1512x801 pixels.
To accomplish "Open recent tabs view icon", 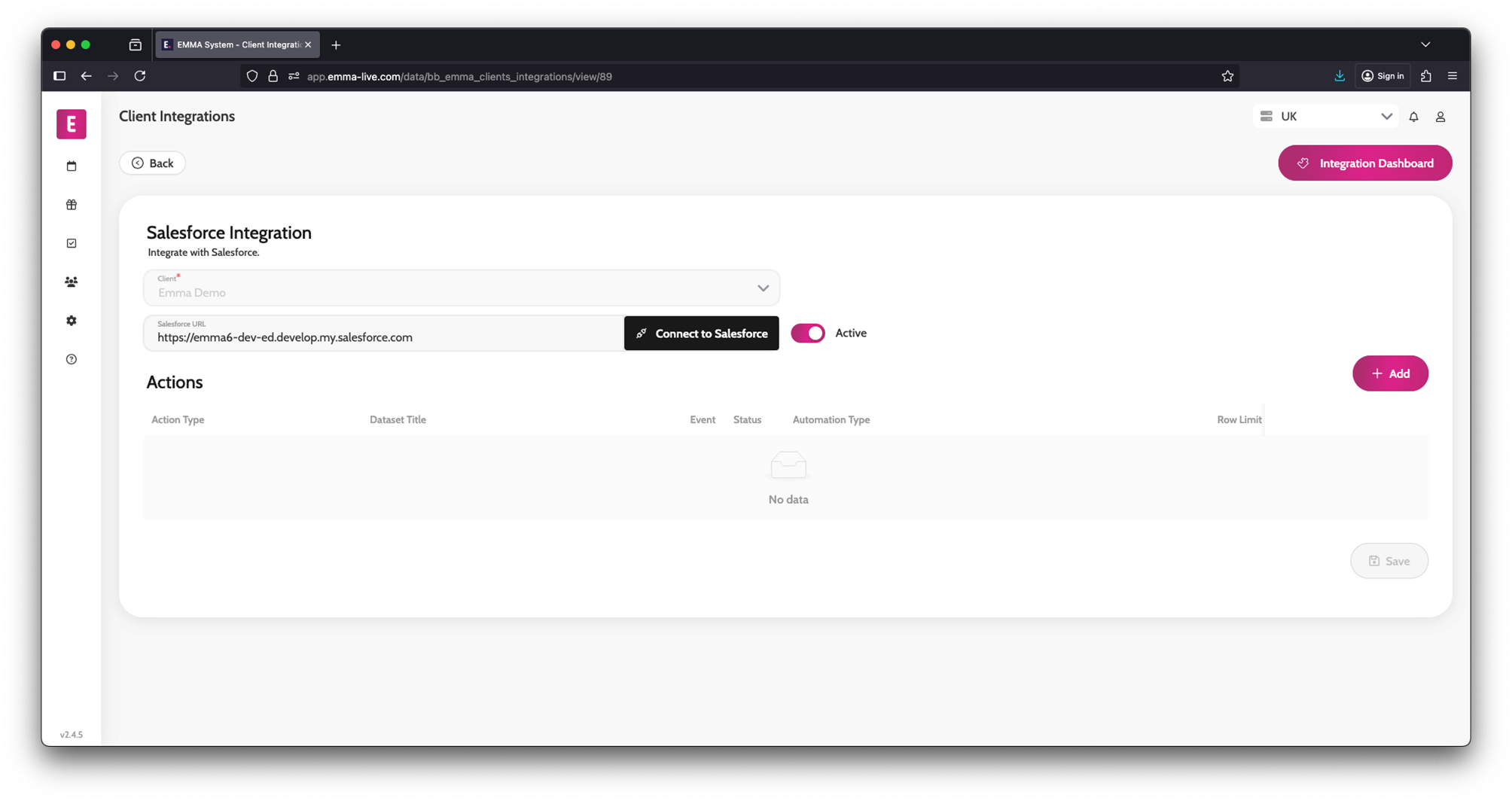I will coord(136,45).
